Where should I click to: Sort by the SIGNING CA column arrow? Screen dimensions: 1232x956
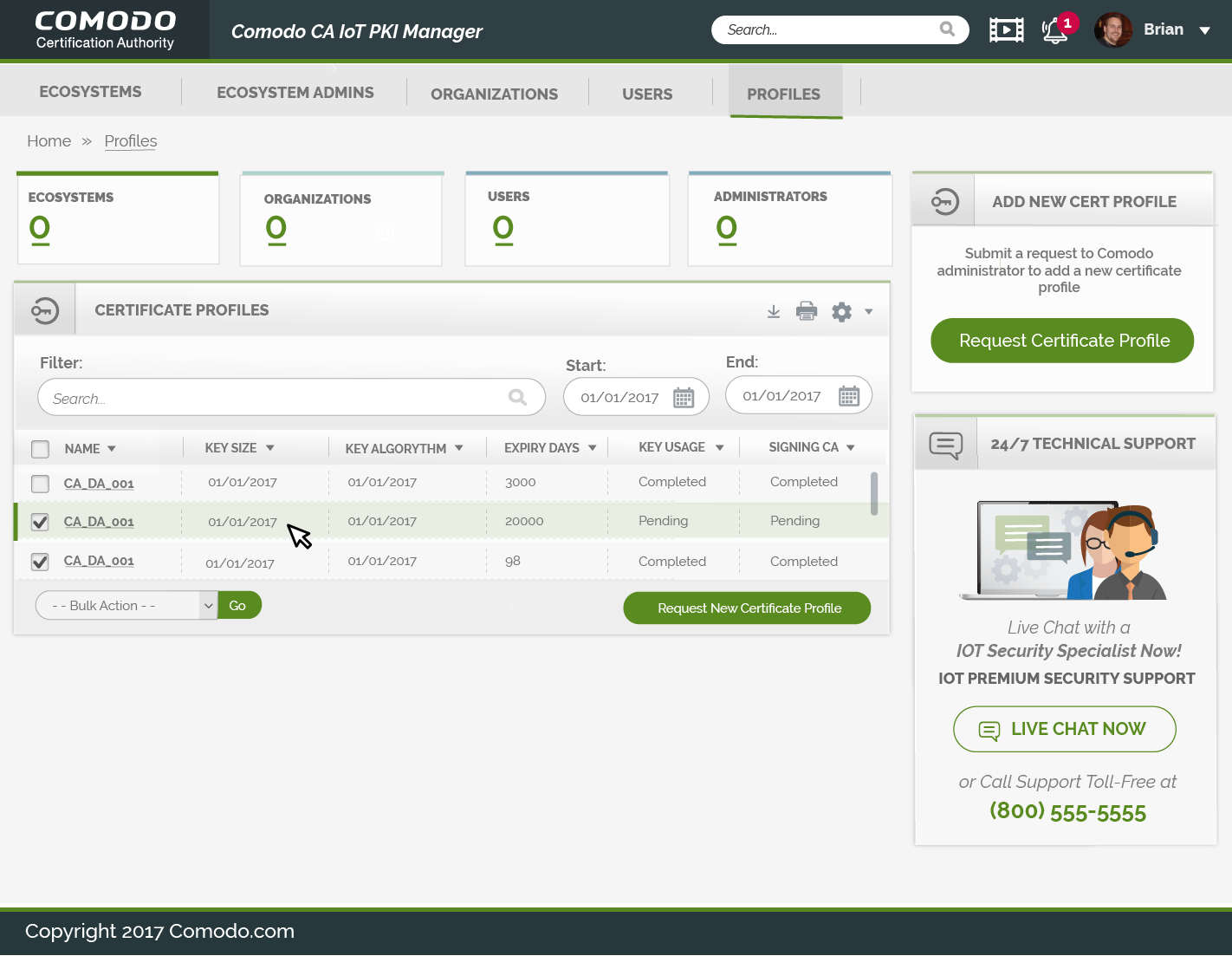click(x=851, y=448)
